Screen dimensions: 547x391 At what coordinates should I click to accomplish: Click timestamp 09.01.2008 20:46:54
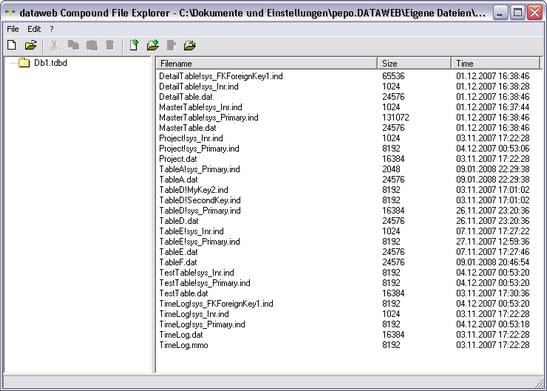point(493,262)
